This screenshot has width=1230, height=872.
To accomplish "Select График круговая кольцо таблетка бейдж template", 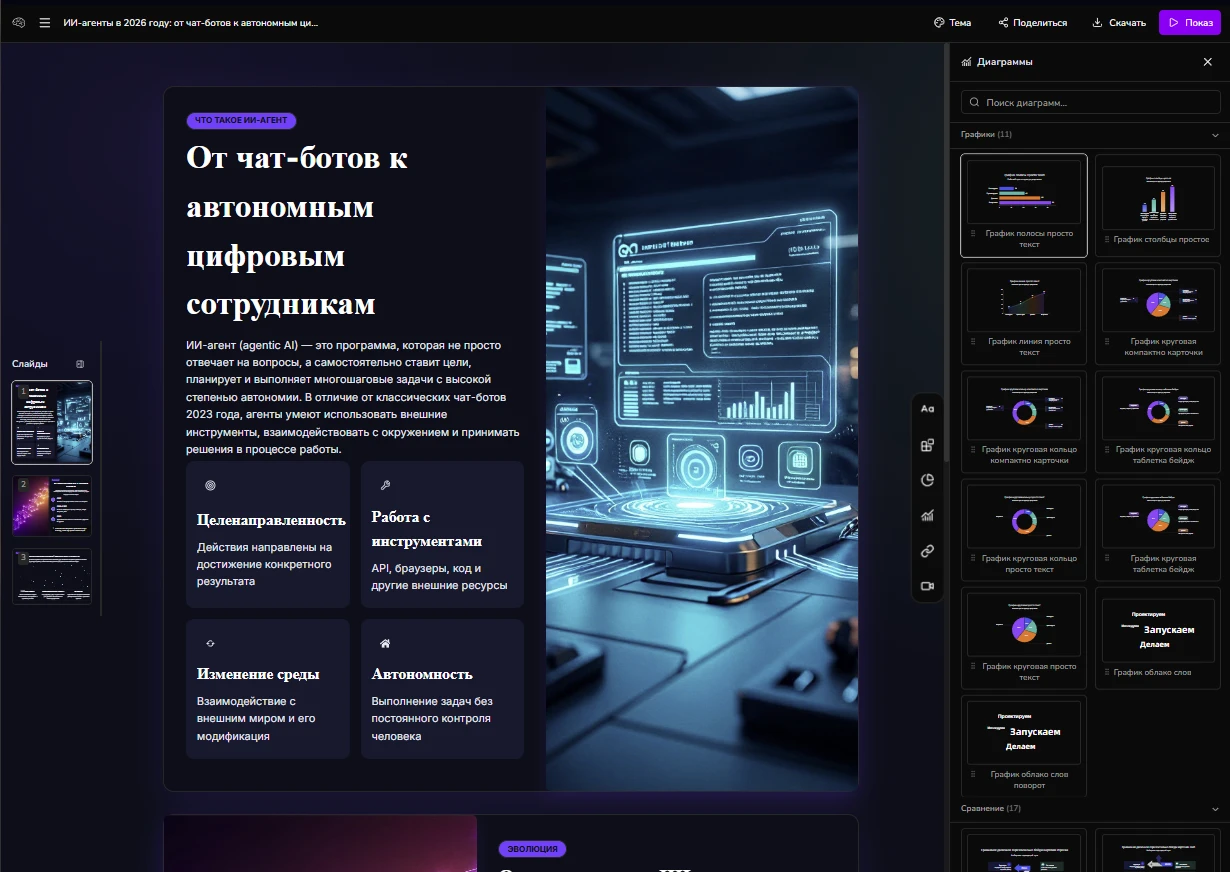I will 1158,422.
